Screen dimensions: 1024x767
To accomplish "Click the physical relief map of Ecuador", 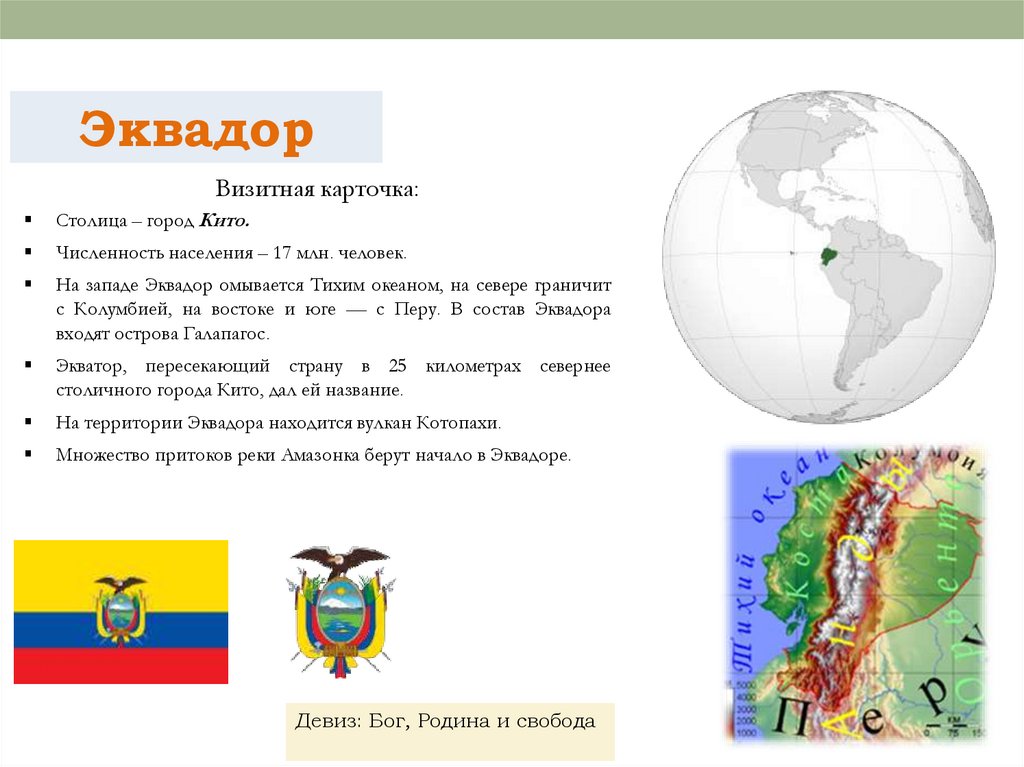I will tap(856, 594).
